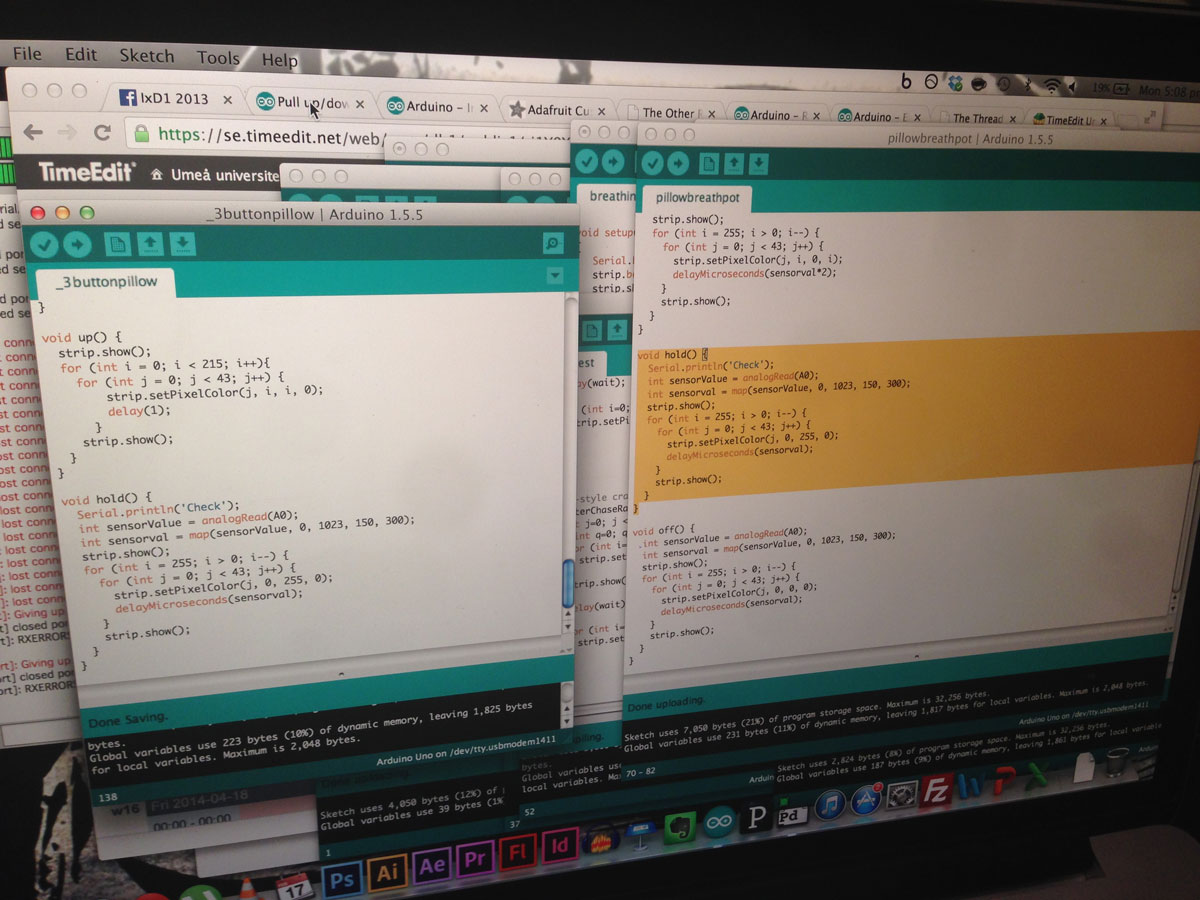Screen dimensions: 1200x900
Task: Click 'void off() {' in pillowbreathpot
Action: pyautogui.click(x=663, y=529)
